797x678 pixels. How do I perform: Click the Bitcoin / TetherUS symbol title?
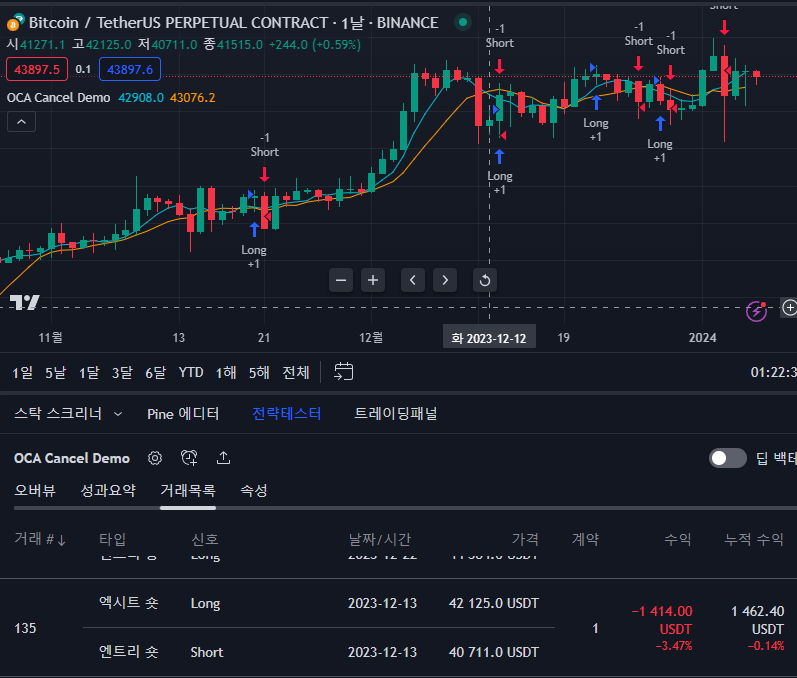233,22
